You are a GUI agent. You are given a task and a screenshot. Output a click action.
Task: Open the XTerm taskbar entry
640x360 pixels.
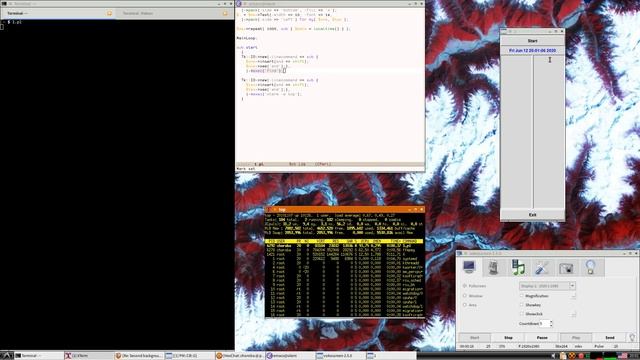tap(88, 356)
